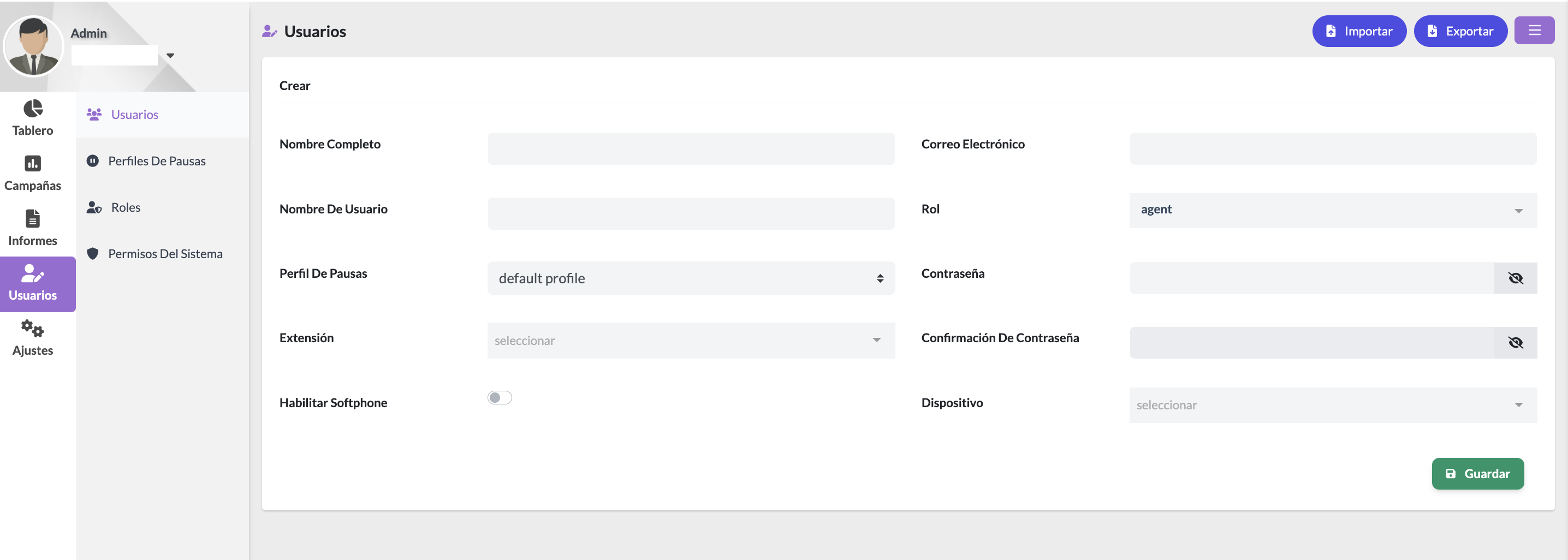Screen dimensions: 1568x560
Task: Click the Nombre Completo input field
Action: [690, 148]
